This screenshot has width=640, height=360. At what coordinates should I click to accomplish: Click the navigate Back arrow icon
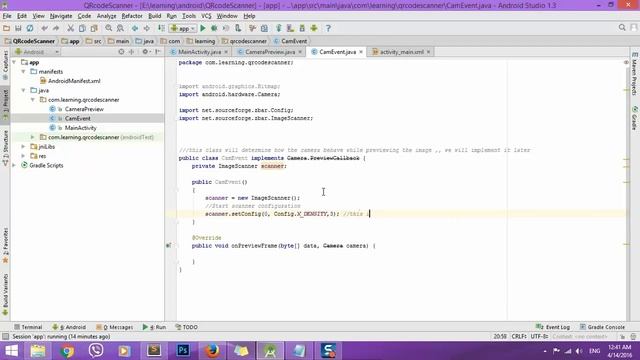(x=134, y=28)
